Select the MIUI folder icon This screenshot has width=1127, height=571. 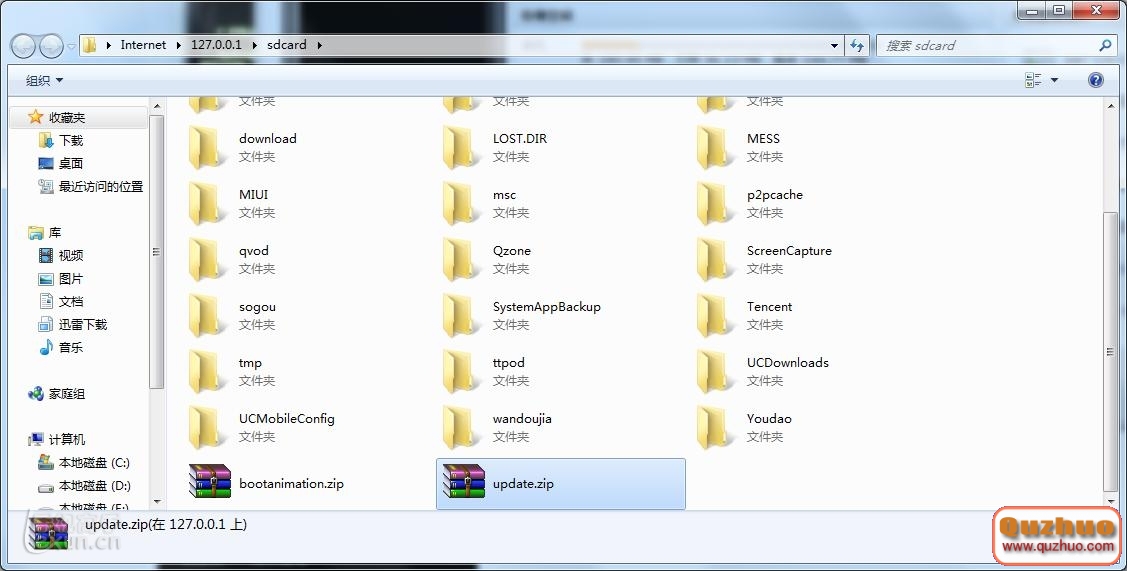tap(207, 204)
